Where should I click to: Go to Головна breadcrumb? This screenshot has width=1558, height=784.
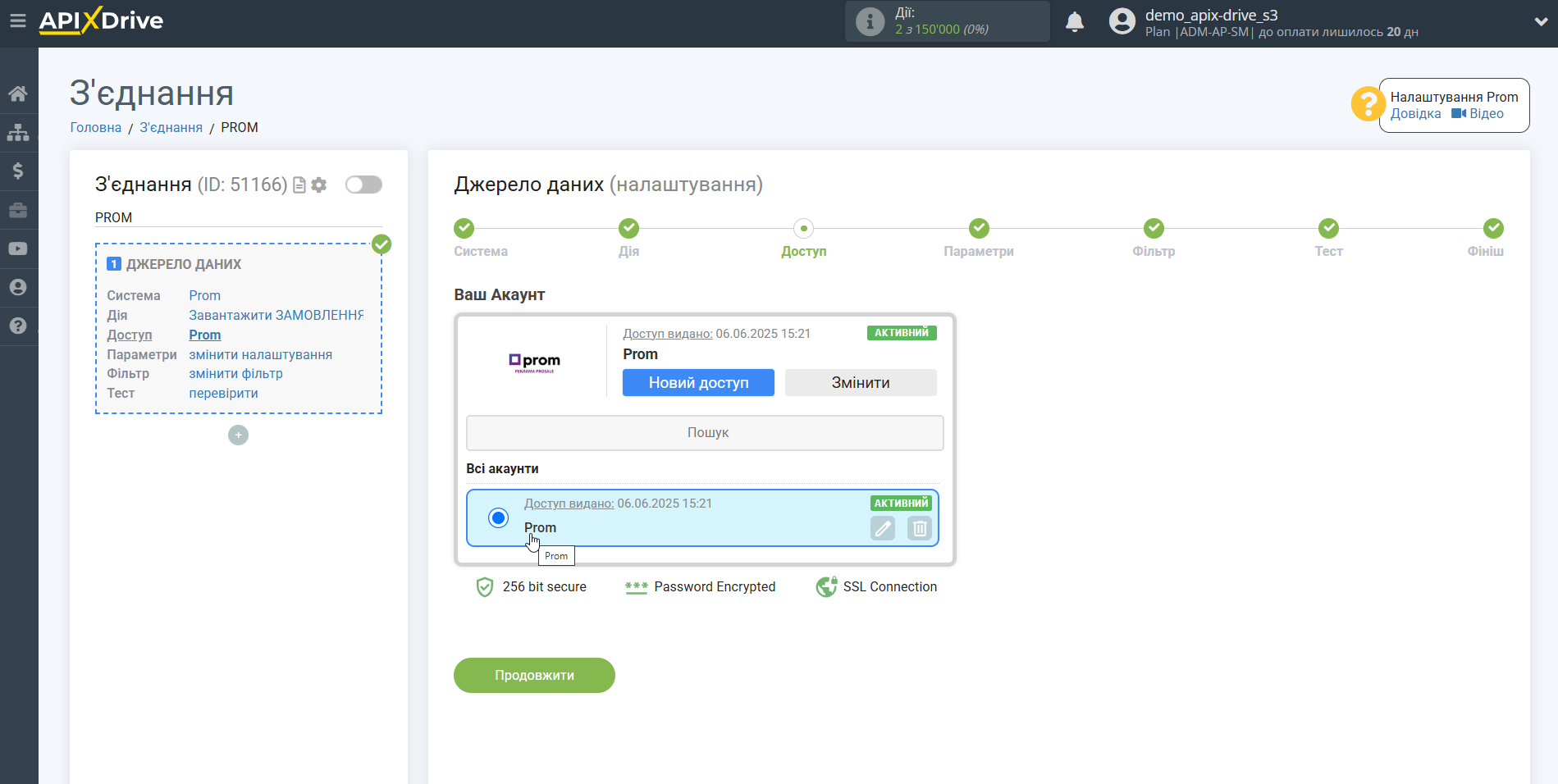96,127
